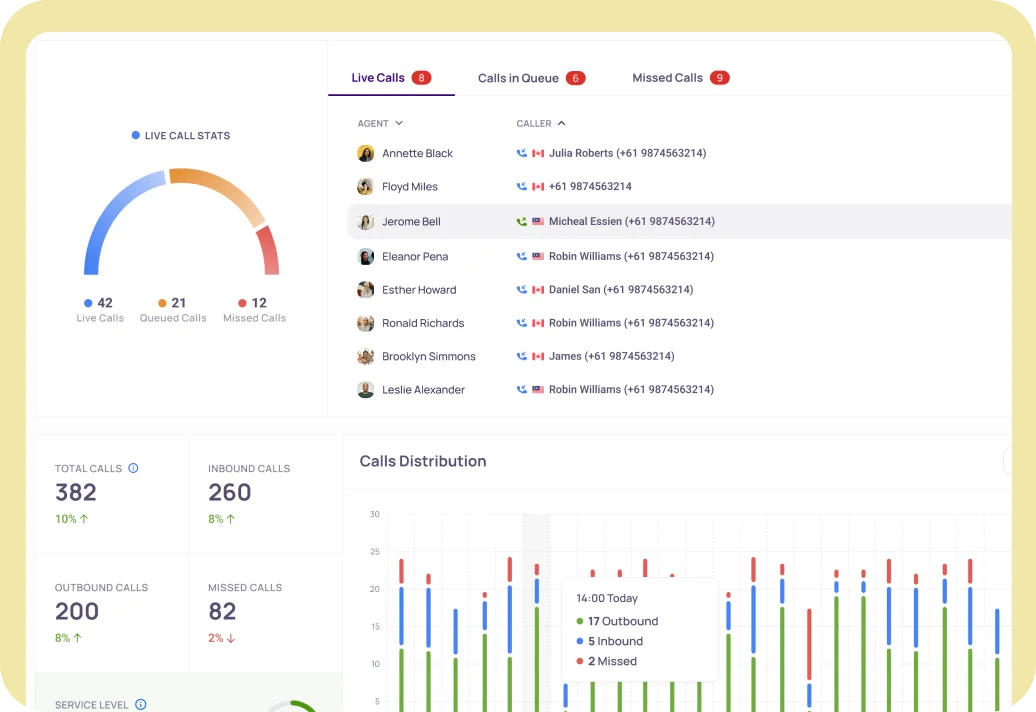Open the Missed Calls tab

click(x=681, y=78)
